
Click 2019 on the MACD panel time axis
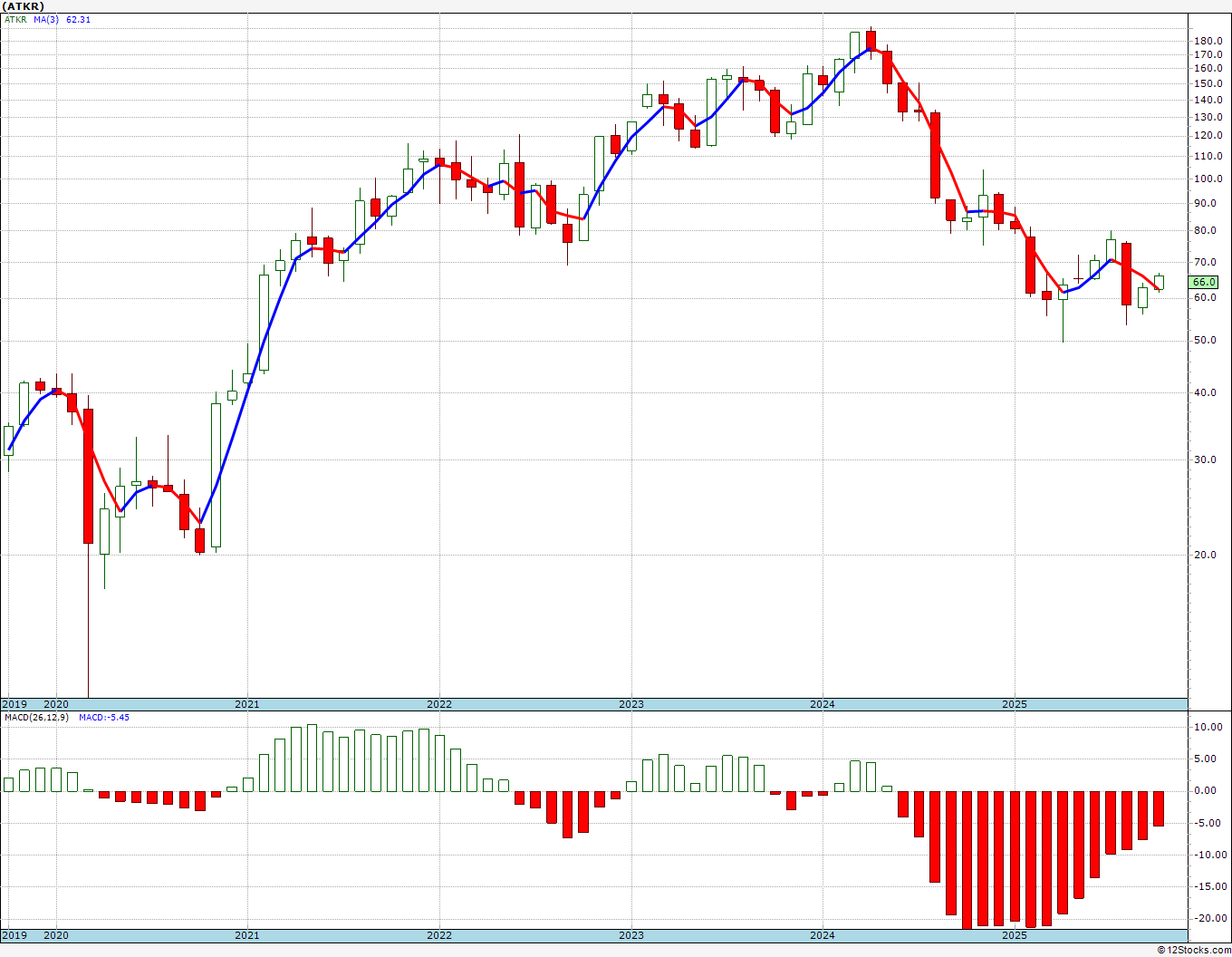coord(14,935)
